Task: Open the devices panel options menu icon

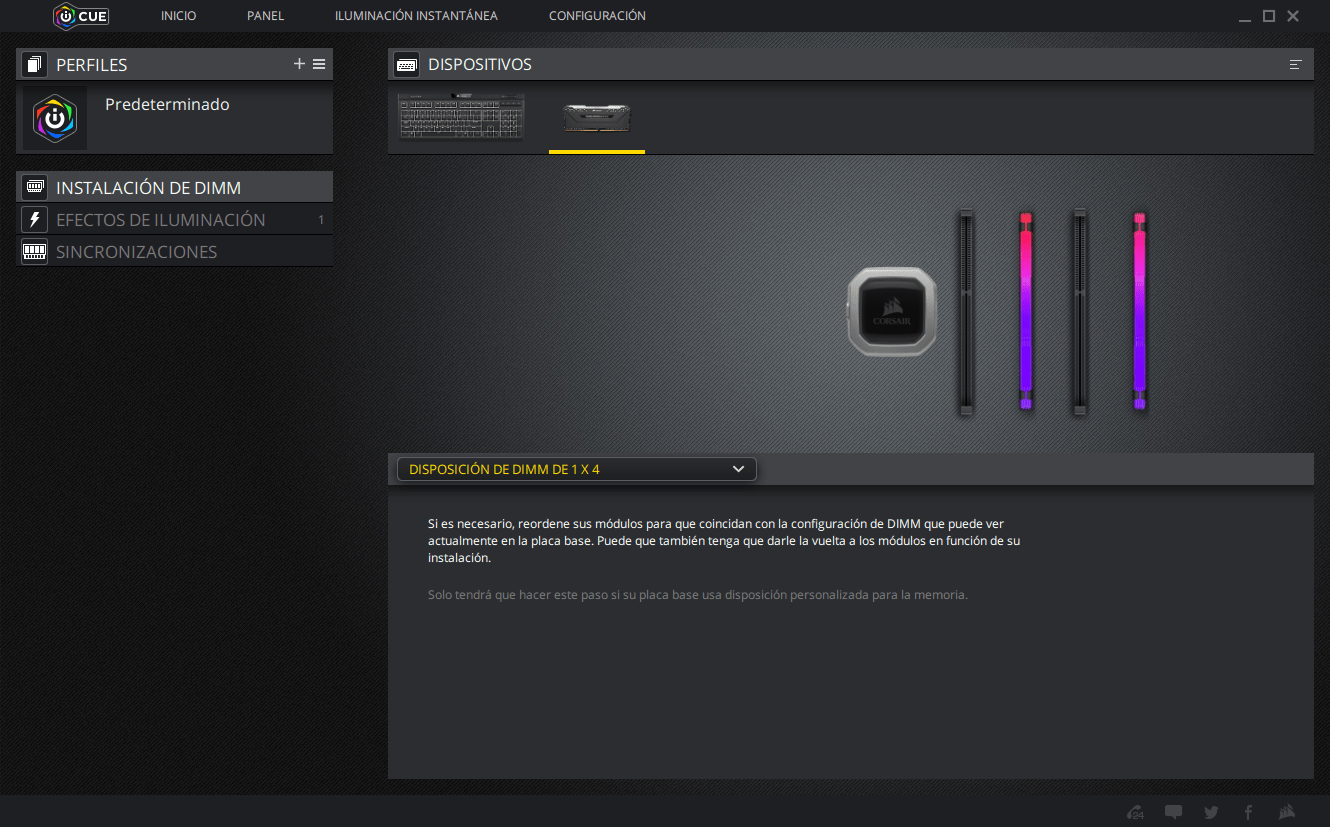Action: click(x=1296, y=65)
